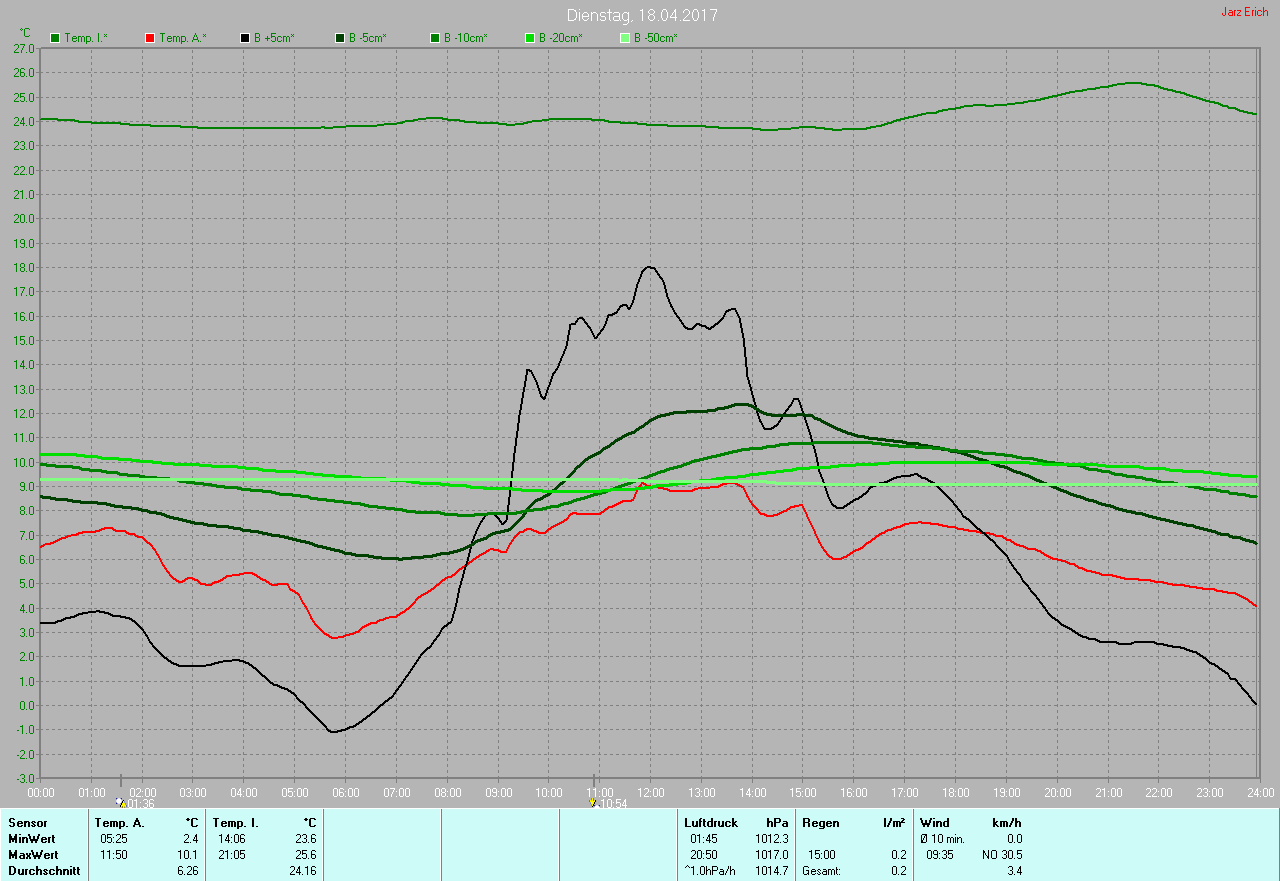Click the 'MaxWert' row label

(x=33, y=855)
